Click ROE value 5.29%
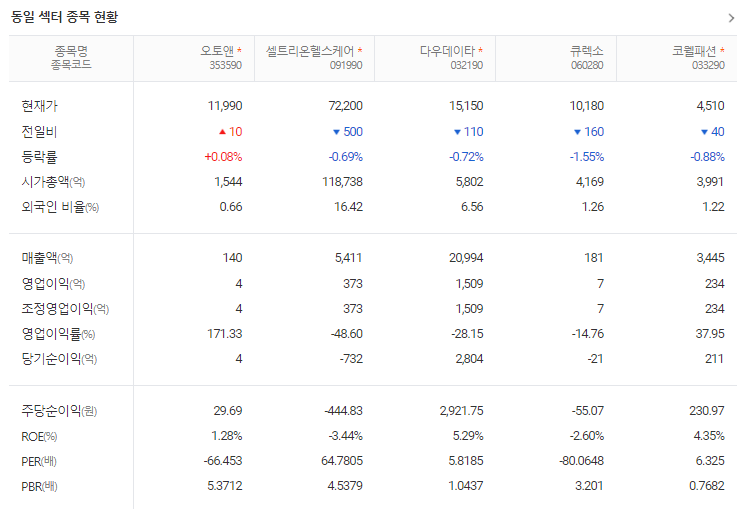This screenshot has width=743, height=509. tap(468, 436)
